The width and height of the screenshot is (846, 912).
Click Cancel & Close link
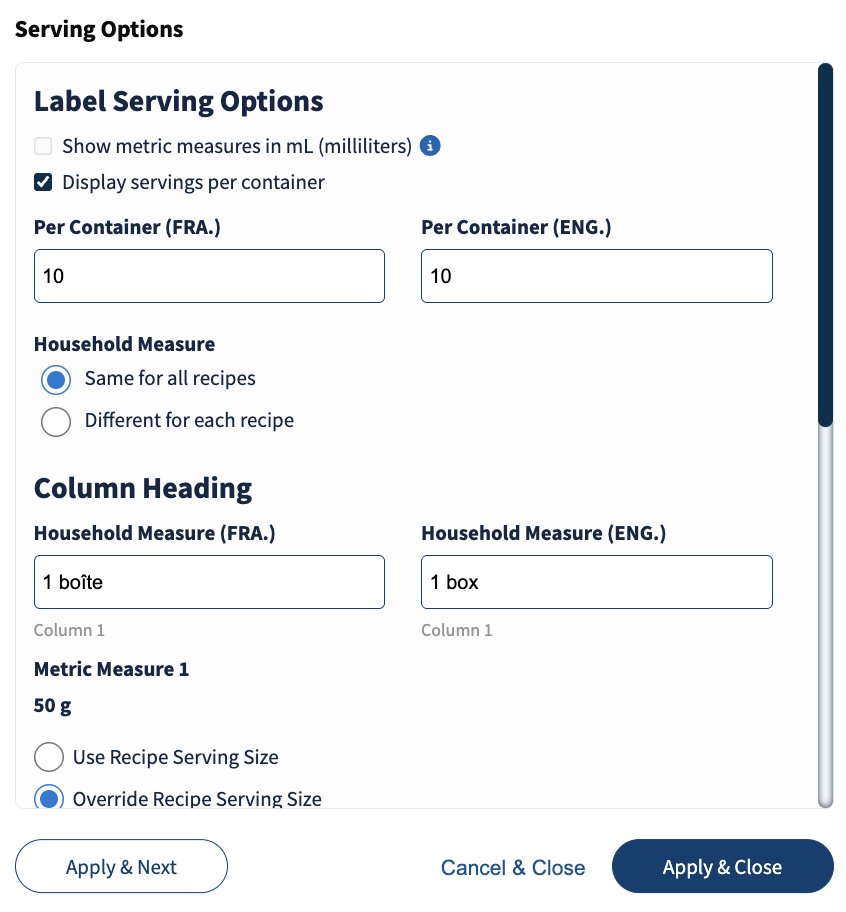point(513,867)
